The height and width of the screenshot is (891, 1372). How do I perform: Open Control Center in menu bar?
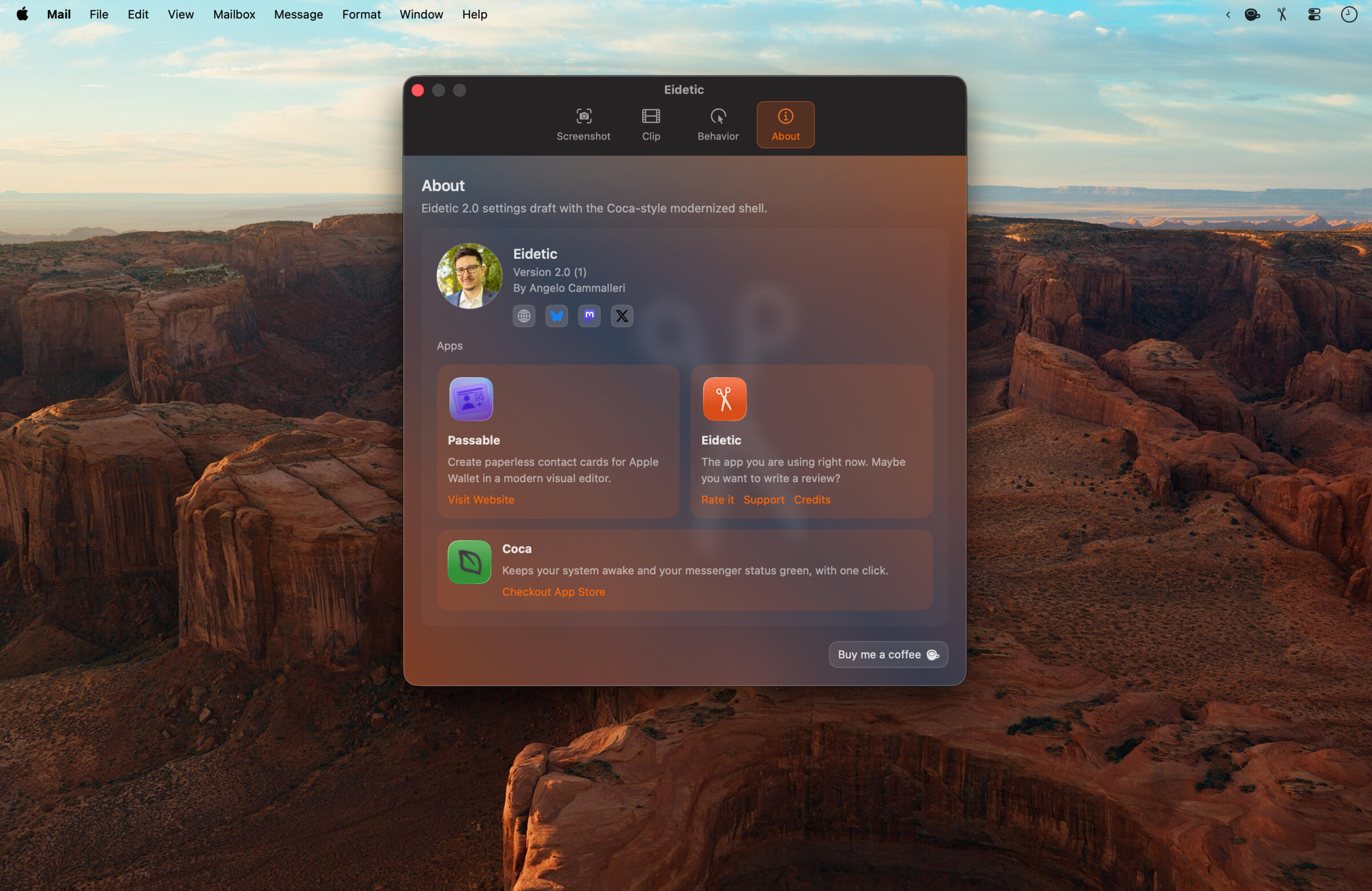[1314, 14]
